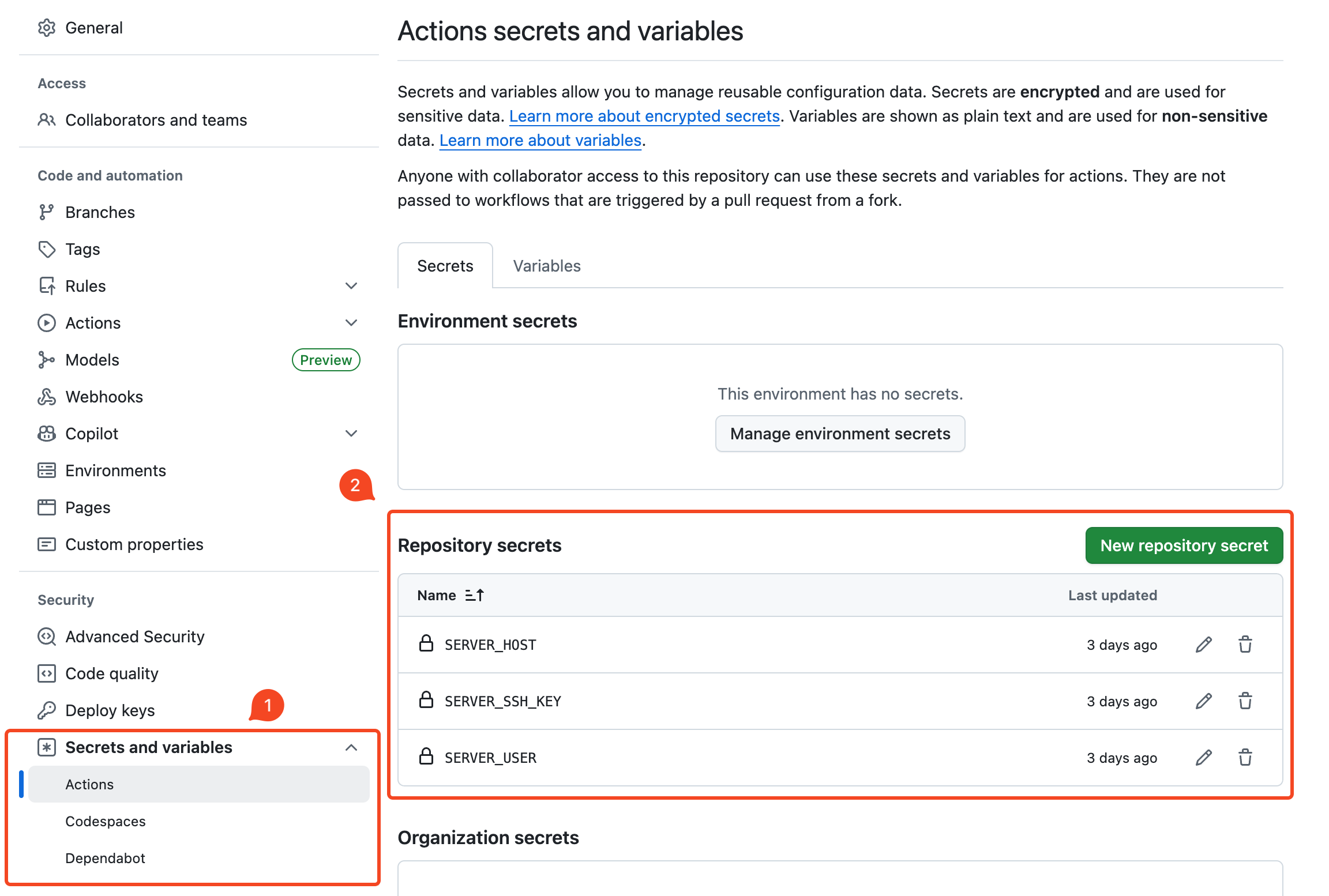Select the Secrets tab
1329x896 pixels.
(445, 266)
